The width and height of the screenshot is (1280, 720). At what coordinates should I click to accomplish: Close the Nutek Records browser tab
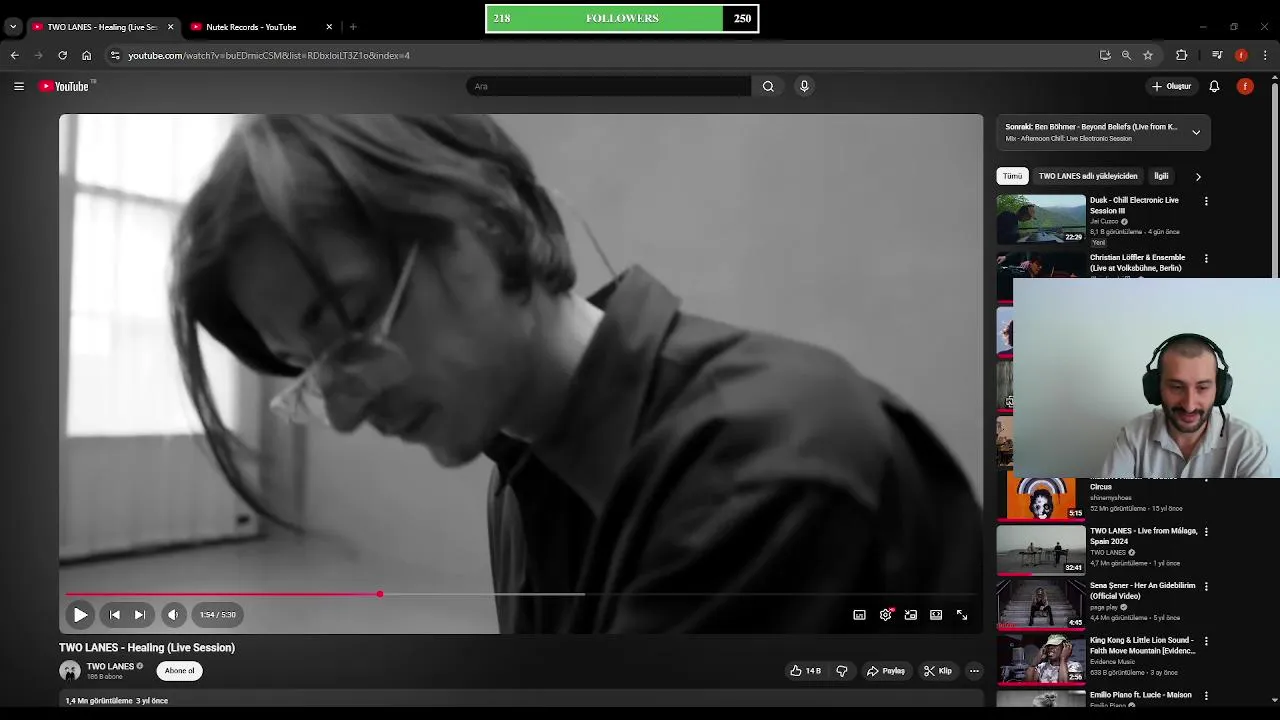(329, 27)
